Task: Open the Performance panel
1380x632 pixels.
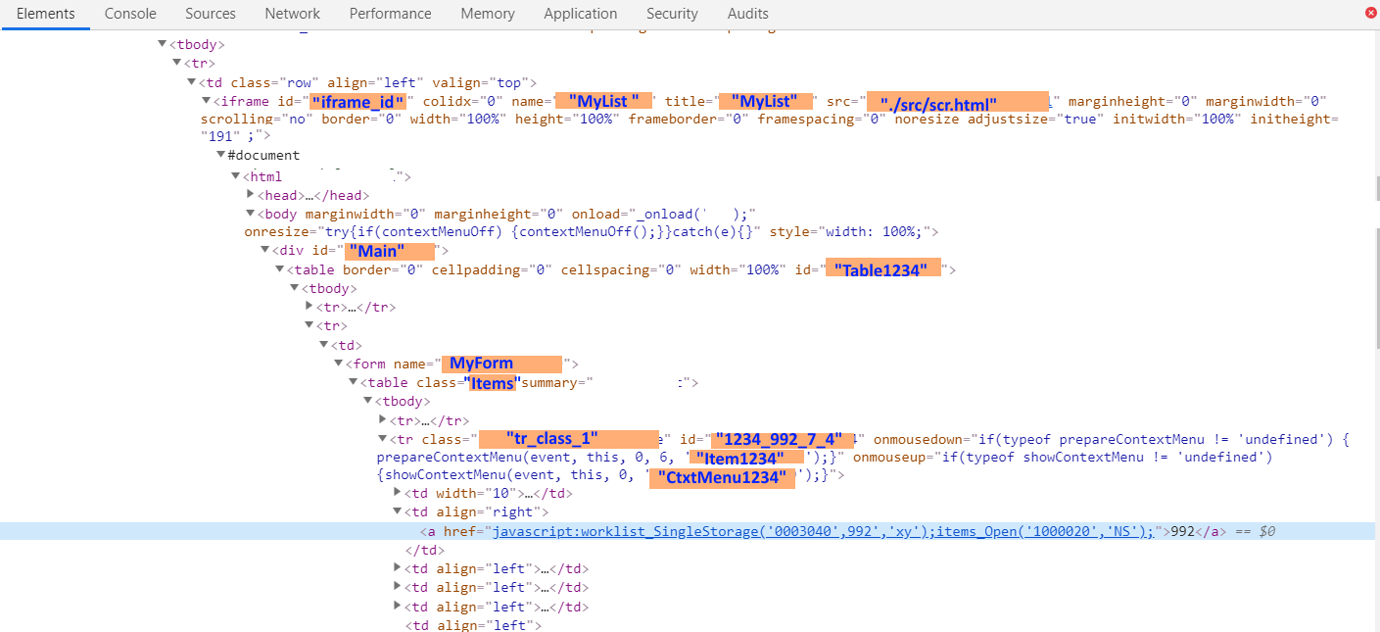Action: pos(390,13)
